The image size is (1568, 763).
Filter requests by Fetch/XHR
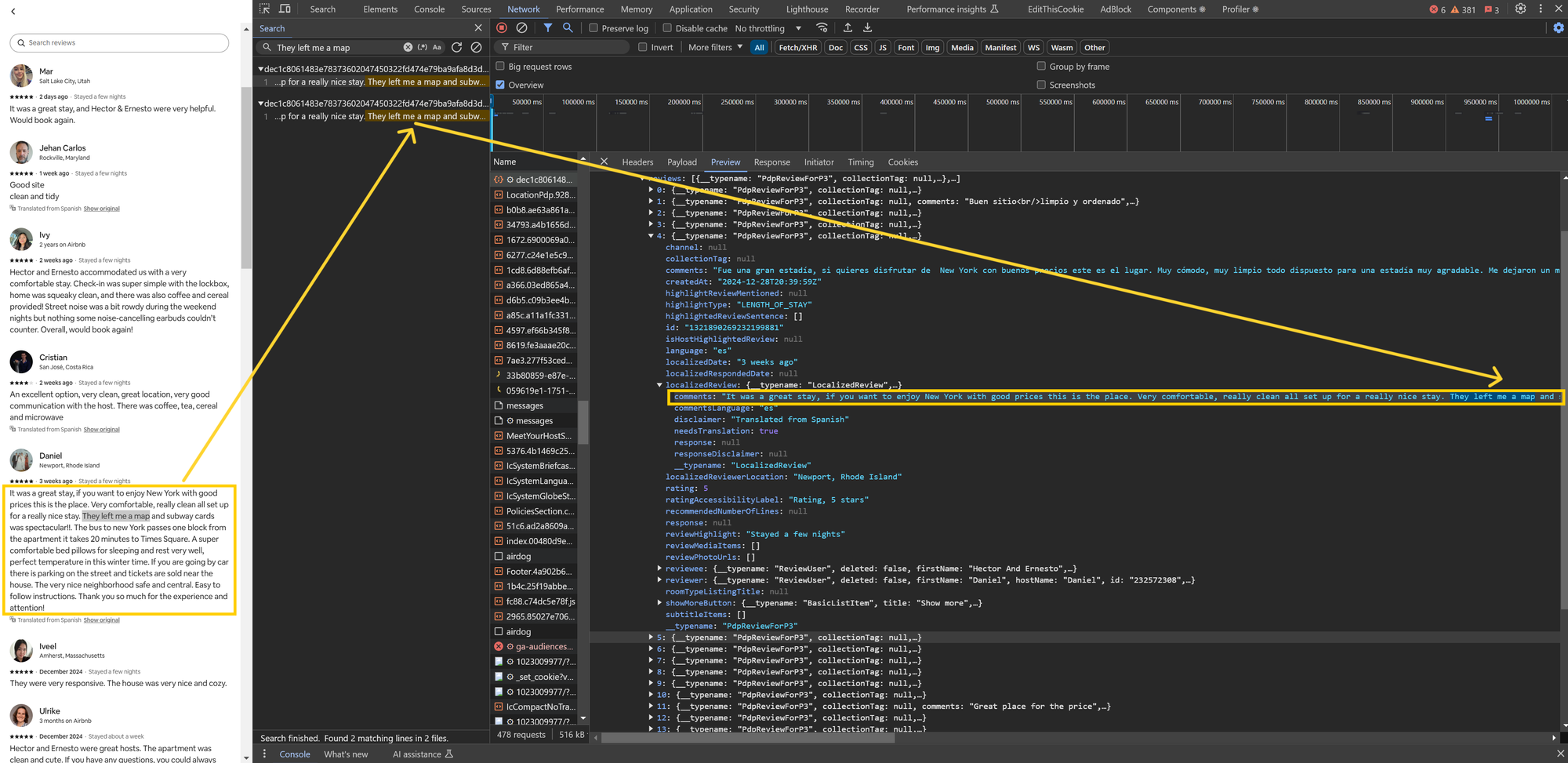coord(797,47)
